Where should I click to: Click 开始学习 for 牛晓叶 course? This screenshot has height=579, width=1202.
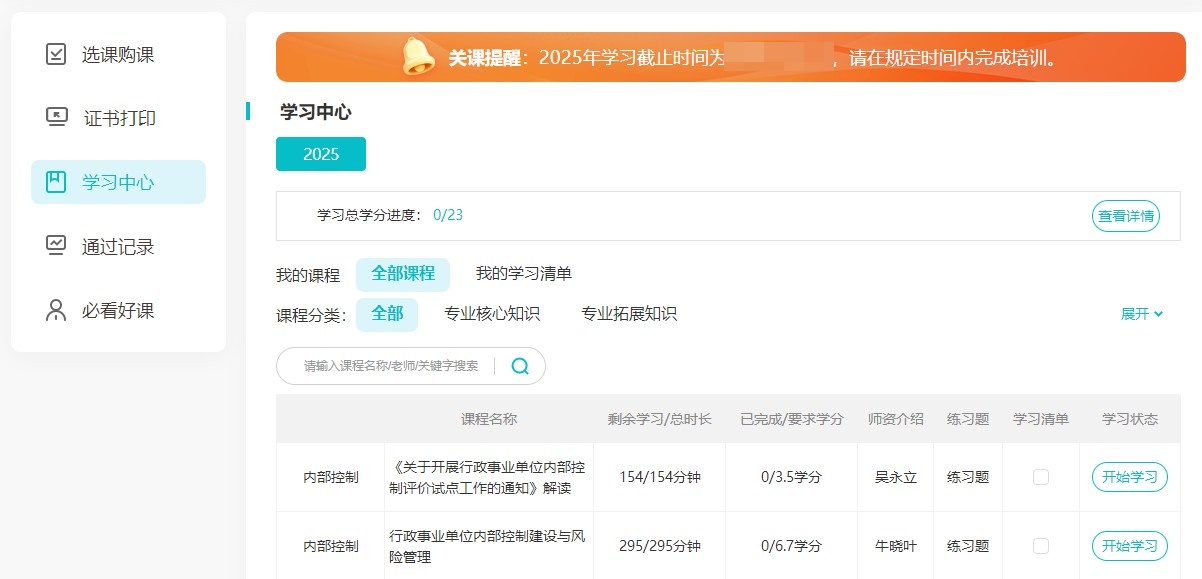pos(1129,546)
